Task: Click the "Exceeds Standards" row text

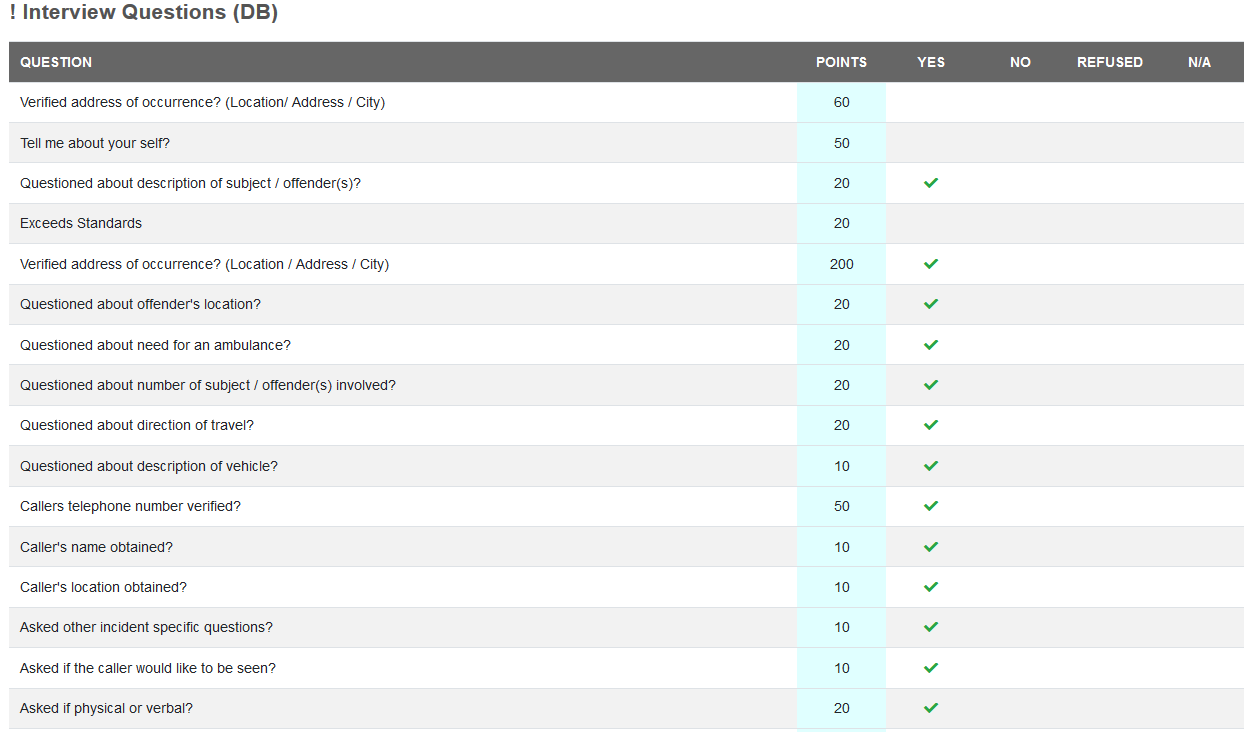Action: [x=81, y=223]
